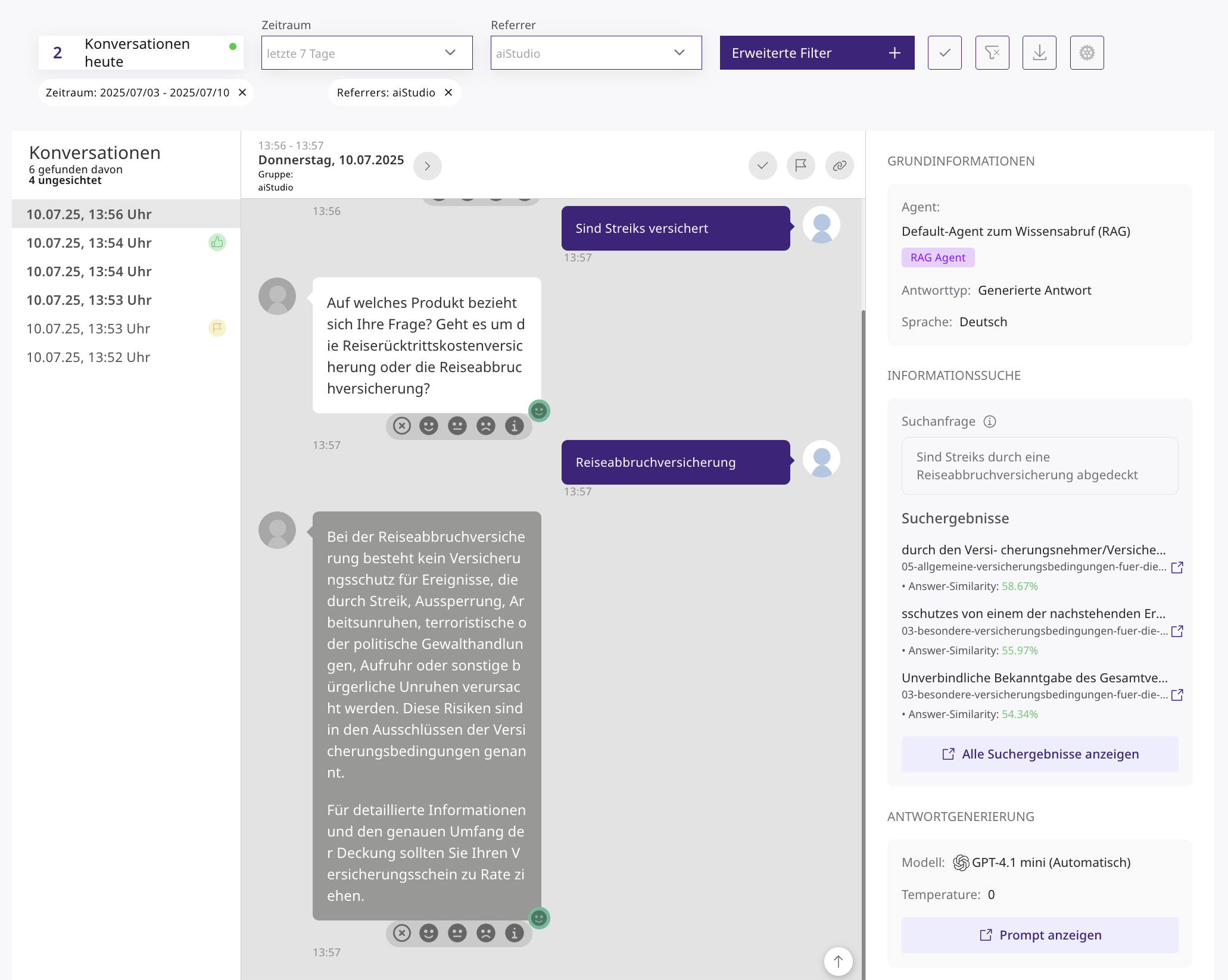Screen dimensions: 1228x980
Task: Open result 'Unverbindliche Bekanntgabe des Gesamtve...'
Action: click(1034, 678)
